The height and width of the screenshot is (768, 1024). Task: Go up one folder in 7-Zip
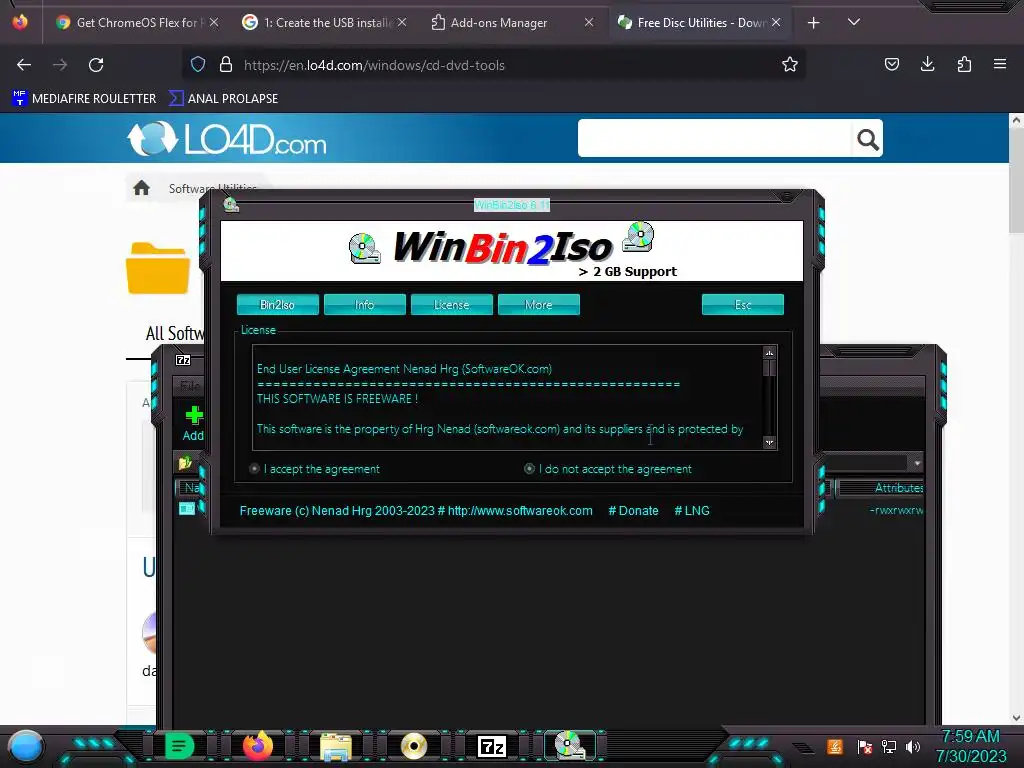[x=185, y=463]
